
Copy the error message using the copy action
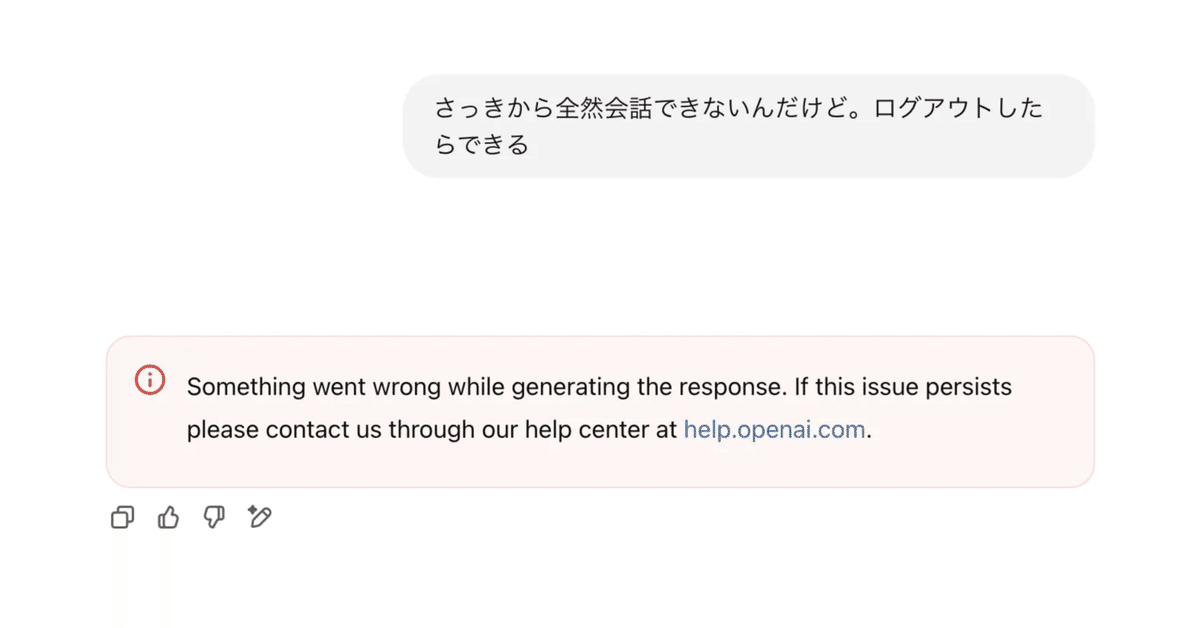tap(121, 517)
